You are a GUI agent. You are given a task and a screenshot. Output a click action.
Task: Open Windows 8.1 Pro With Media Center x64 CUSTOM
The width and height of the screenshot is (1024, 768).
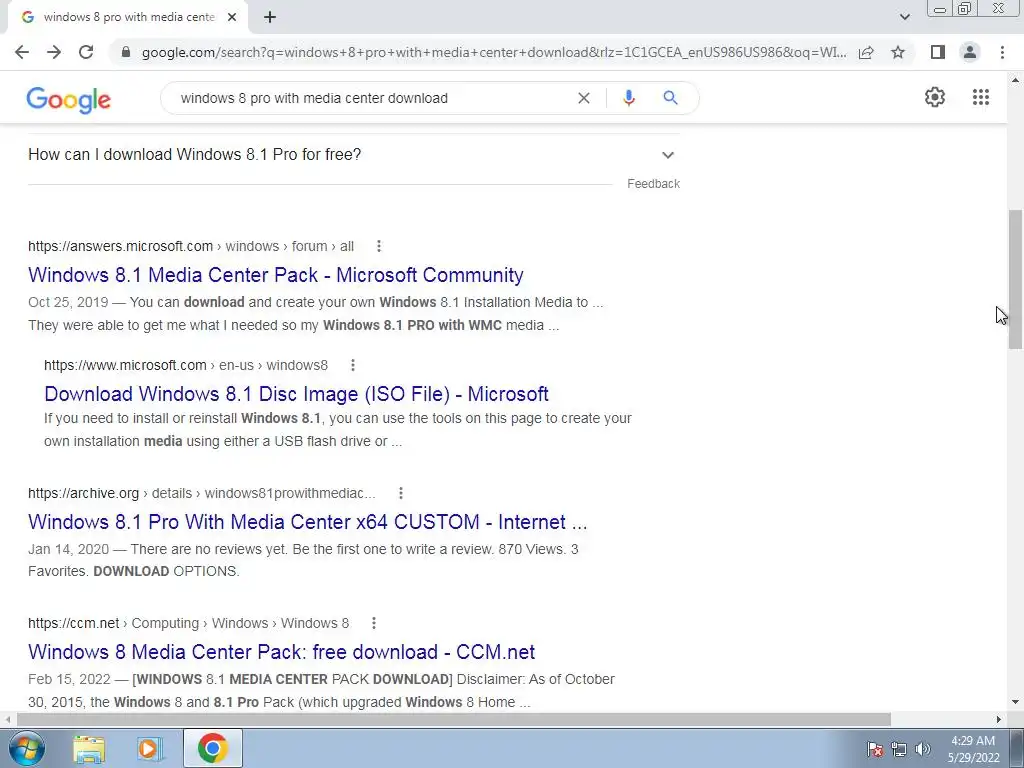click(x=308, y=522)
